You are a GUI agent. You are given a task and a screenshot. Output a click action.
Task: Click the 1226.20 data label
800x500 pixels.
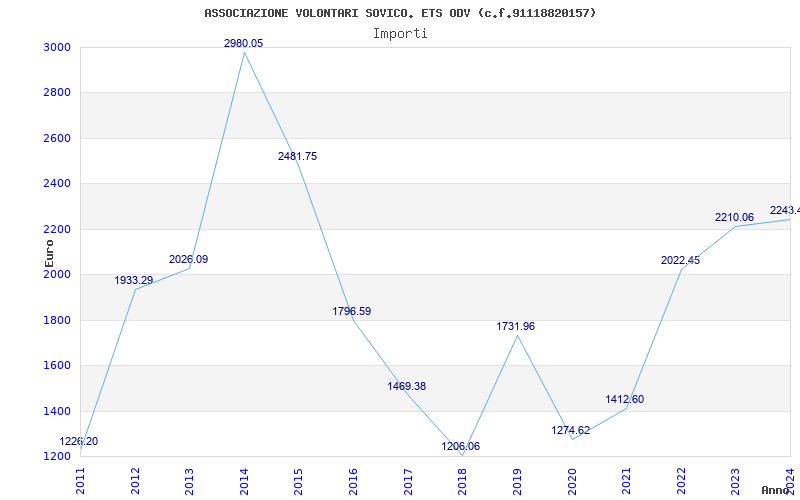(x=79, y=441)
